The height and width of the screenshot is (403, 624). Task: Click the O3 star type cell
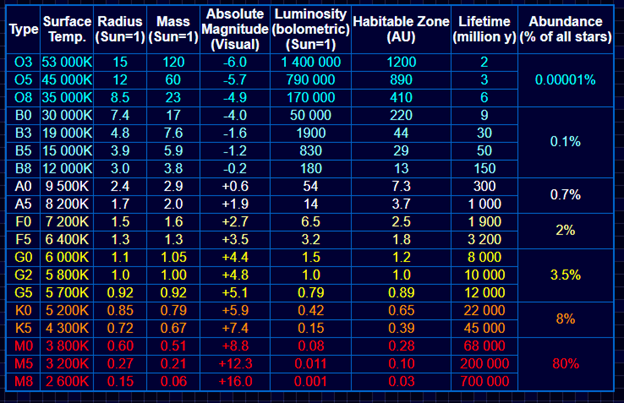(x=23, y=62)
